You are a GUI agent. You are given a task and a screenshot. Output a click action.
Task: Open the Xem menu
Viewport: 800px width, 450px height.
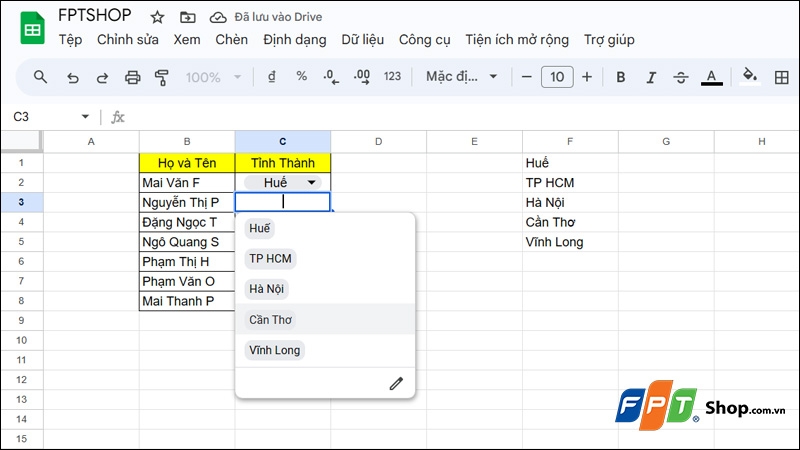pyautogui.click(x=187, y=40)
